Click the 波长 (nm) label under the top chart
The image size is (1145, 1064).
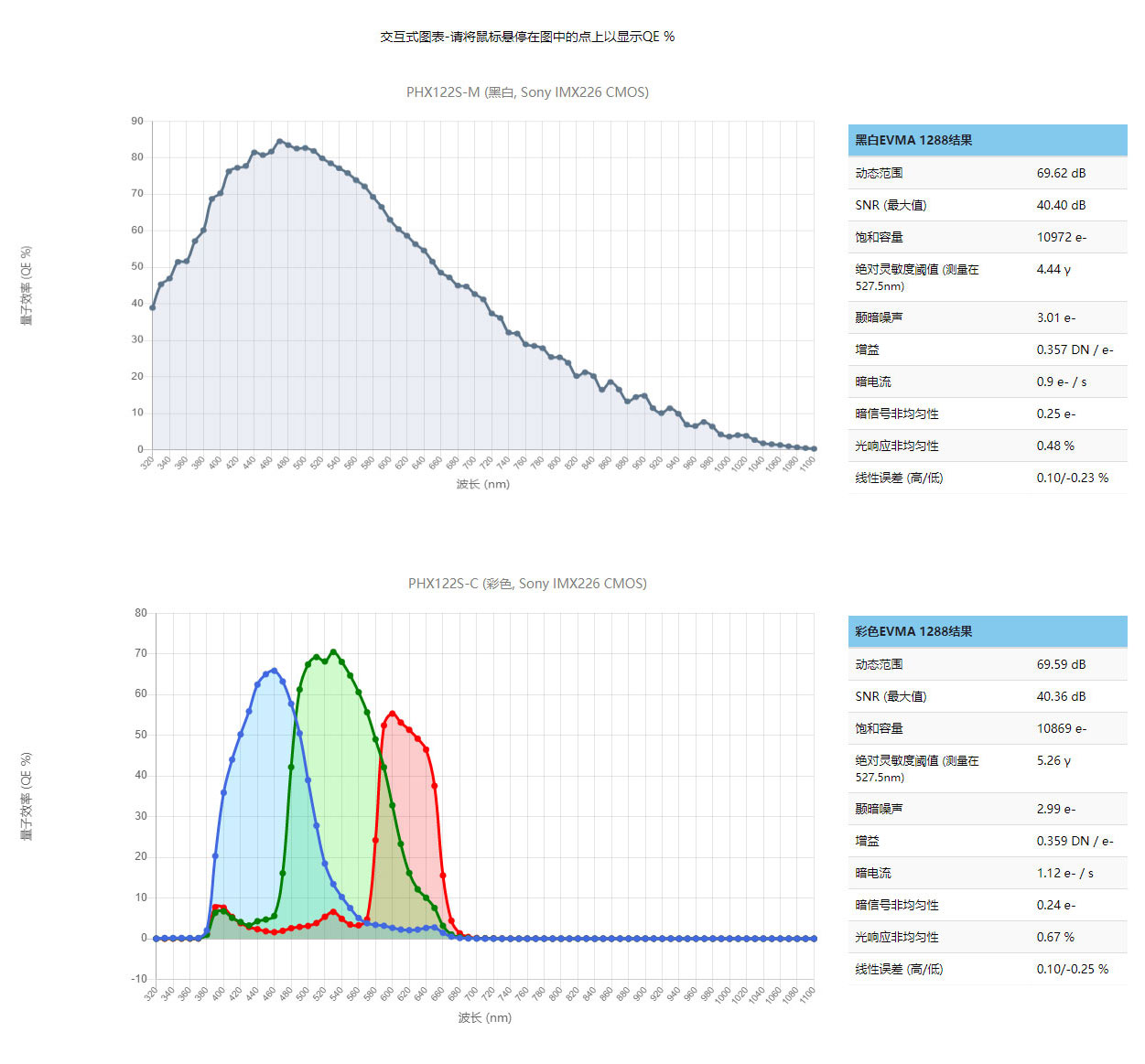[x=483, y=484]
